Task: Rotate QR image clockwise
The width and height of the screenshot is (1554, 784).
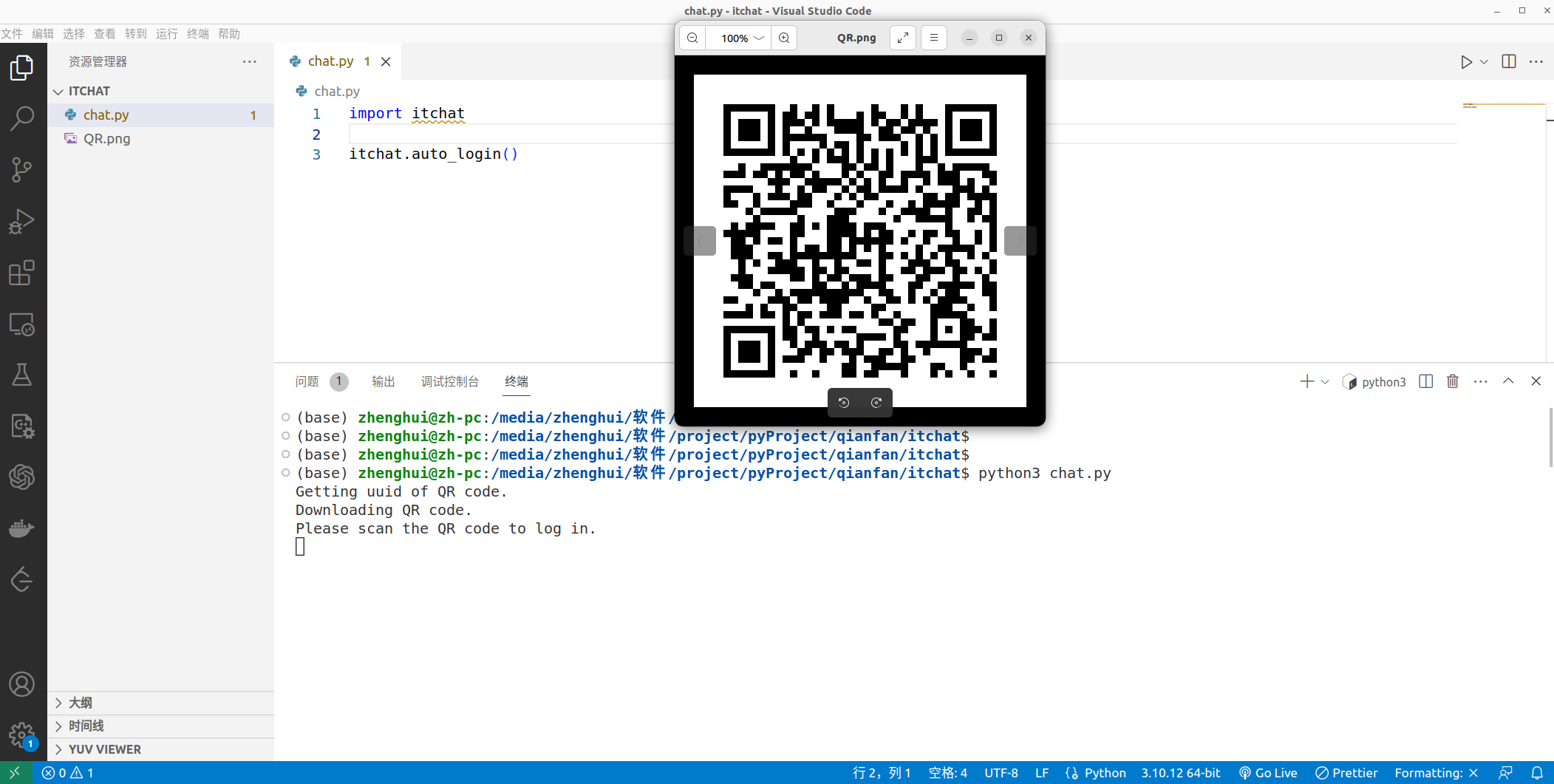Action: tap(876, 403)
